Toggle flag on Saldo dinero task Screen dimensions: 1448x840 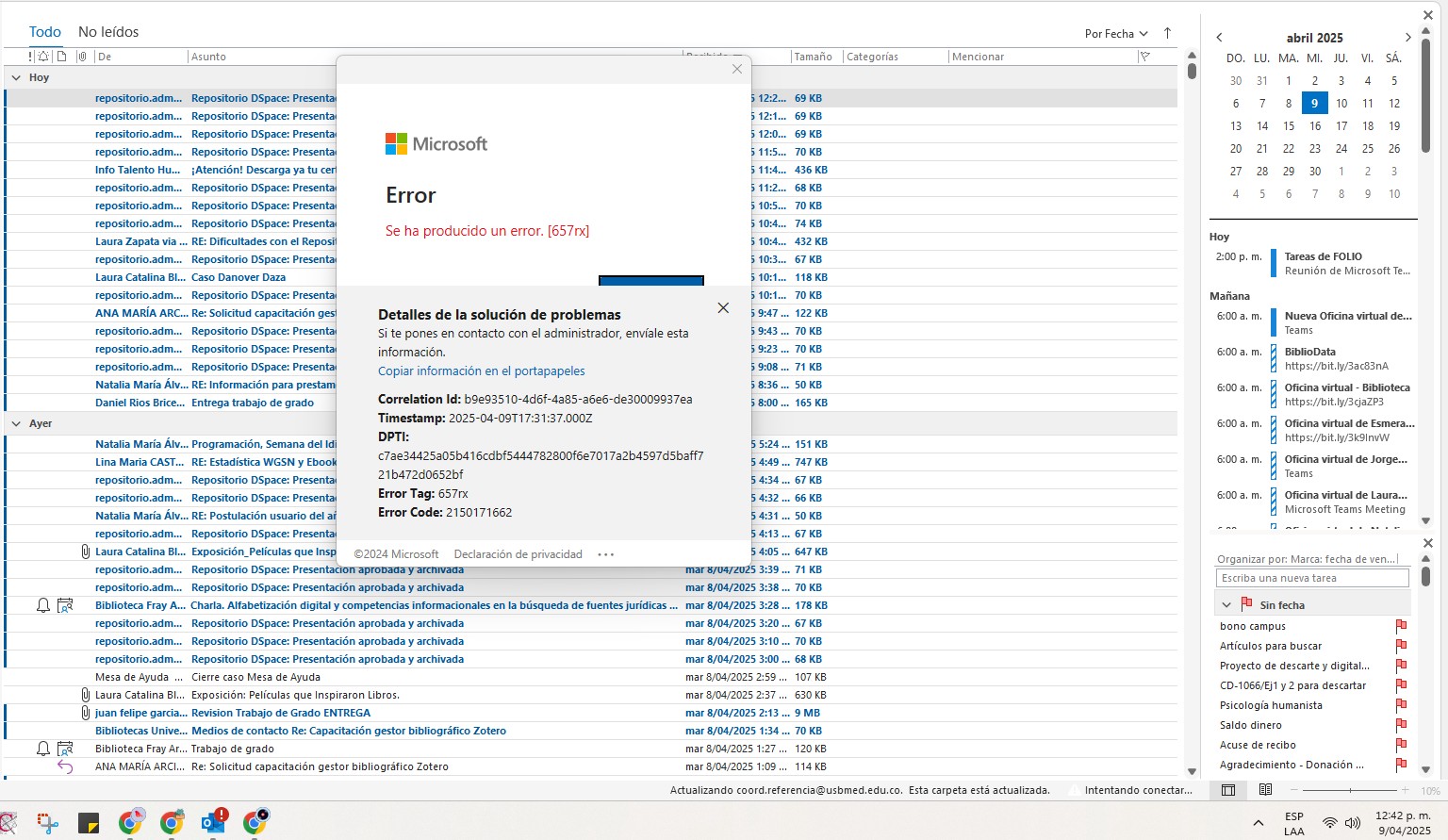pyautogui.click(x=1401, y=725)
